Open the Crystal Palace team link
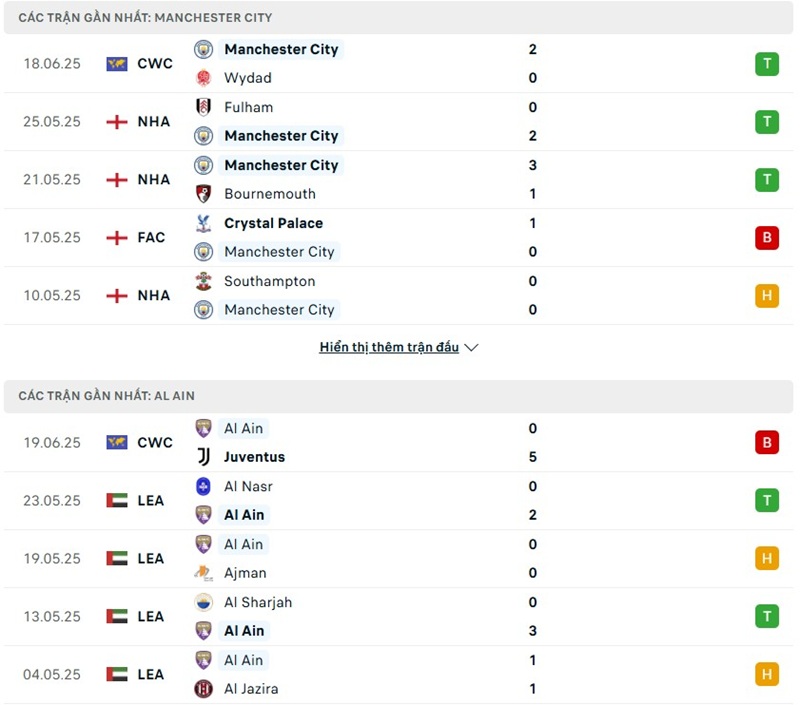800x705 pixels. (x=273, y=223)
